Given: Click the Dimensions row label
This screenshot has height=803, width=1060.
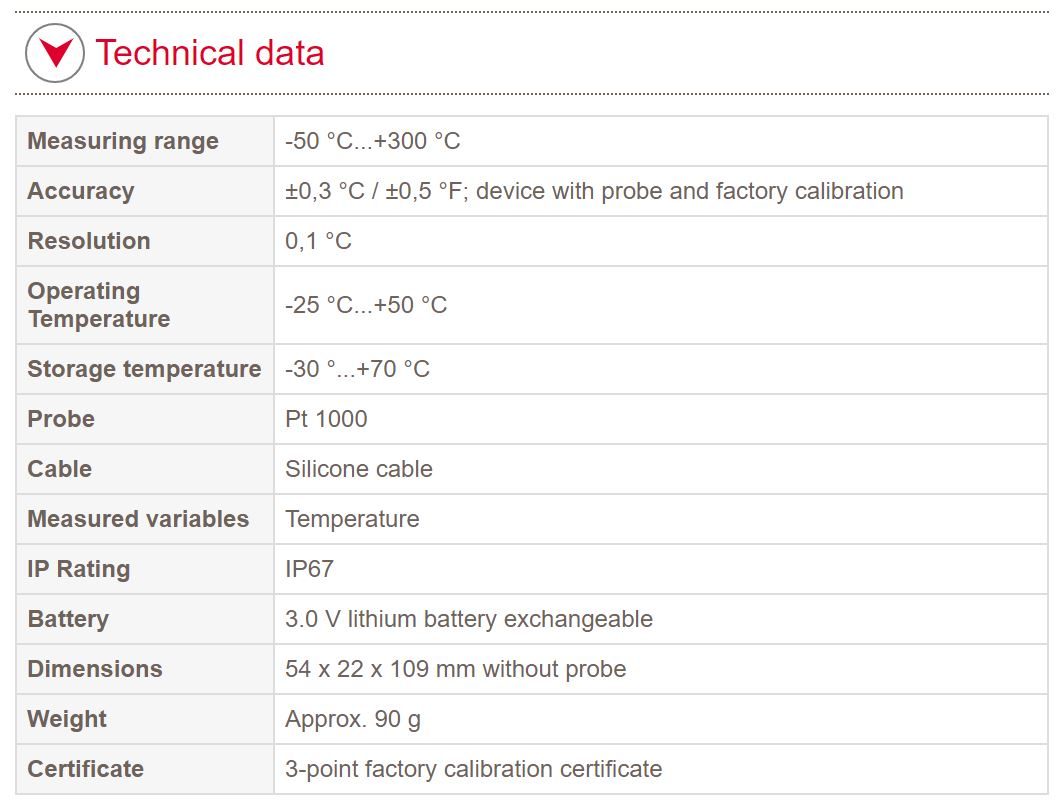Looking at the screenshot, I should pyautogui.click(x=95, y=669).
